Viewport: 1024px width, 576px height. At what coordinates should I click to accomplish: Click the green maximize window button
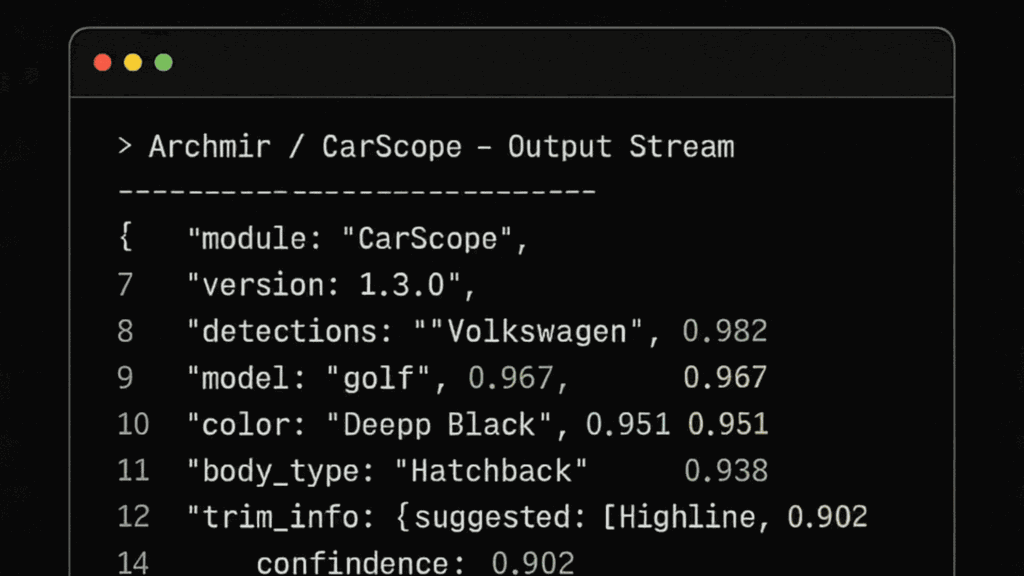click(x=163, y=63)
